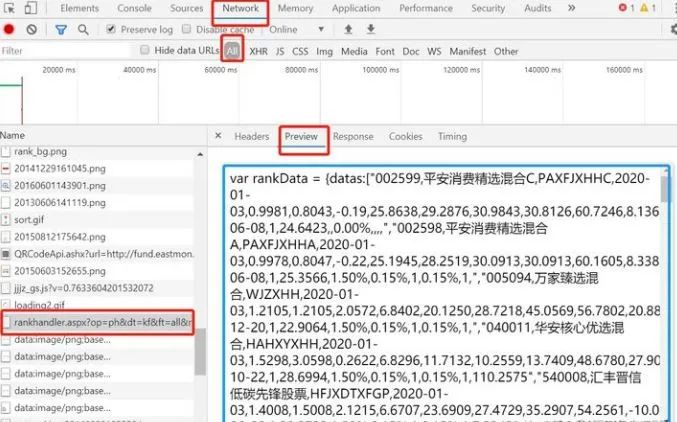Image resolution: width=677 pixels, height=422 pixels.
Task: Open the Timing detail tab
Action: tap(452, 136)
